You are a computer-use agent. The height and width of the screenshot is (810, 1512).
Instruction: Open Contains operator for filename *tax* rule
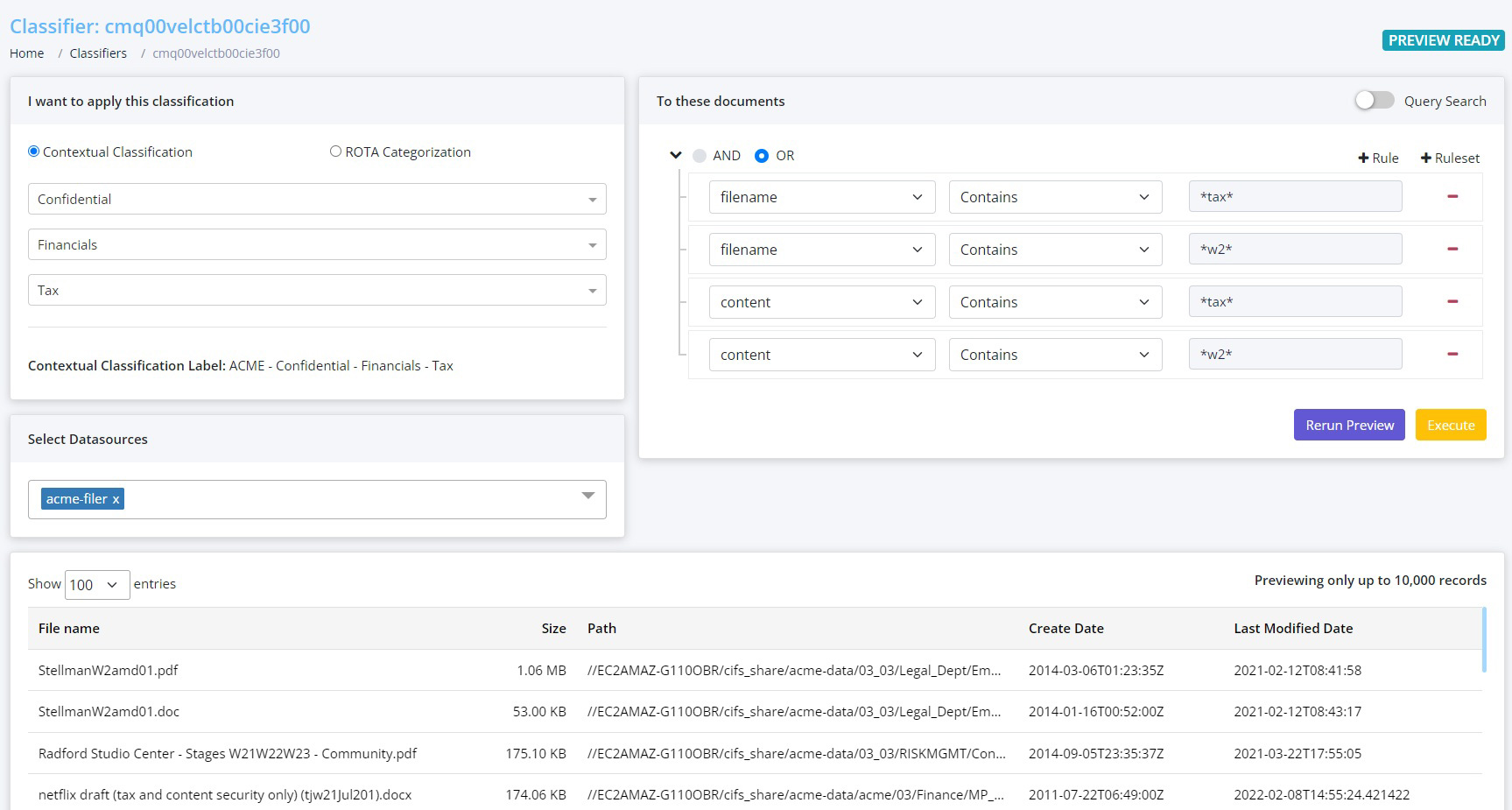coord(1055,197)
